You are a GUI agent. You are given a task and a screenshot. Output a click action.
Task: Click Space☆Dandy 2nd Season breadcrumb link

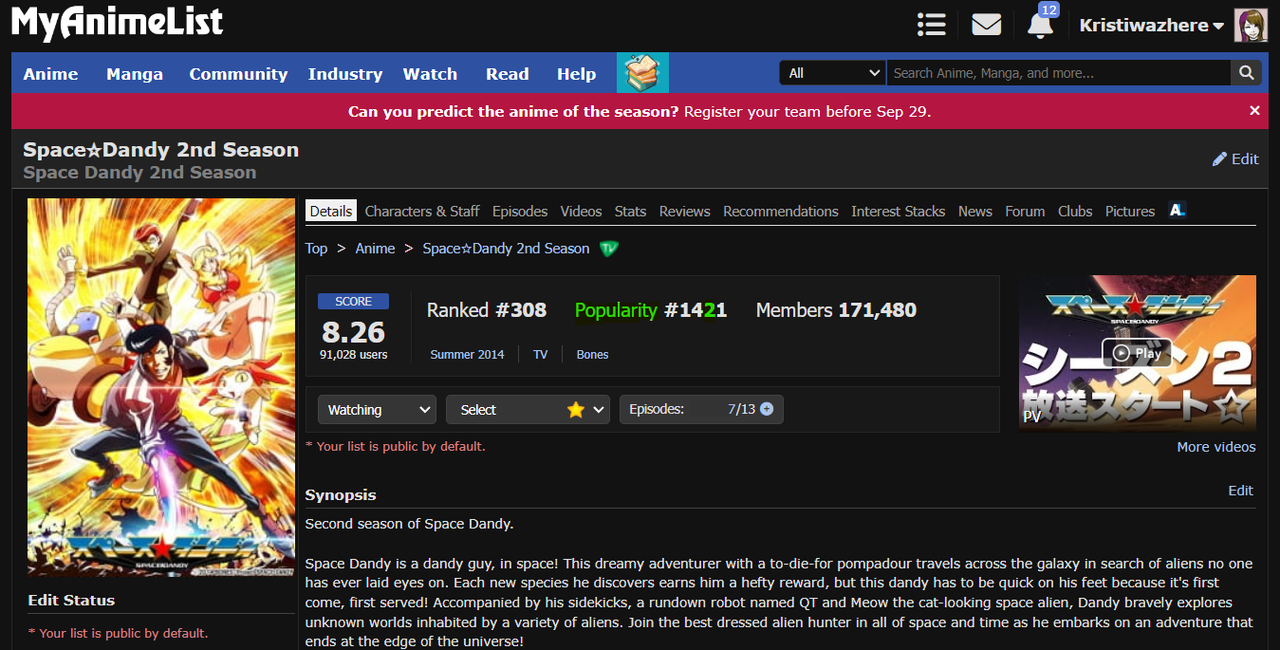click(x=506, y=248)
